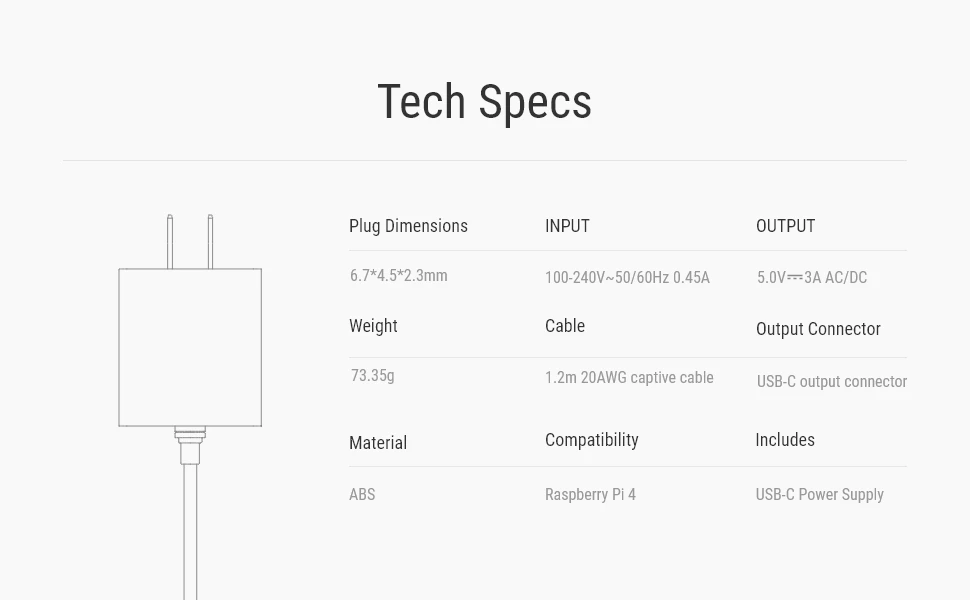The image size is (970, 600).
Task: Select the INPUT spec heading
Action: pos(567,226)
